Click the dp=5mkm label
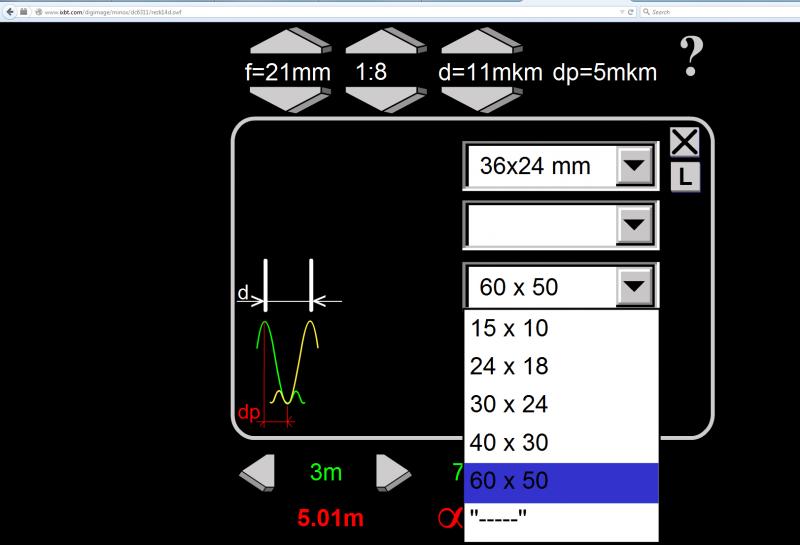Viewport: 800px width, 545px height. [x=605, y=72]
